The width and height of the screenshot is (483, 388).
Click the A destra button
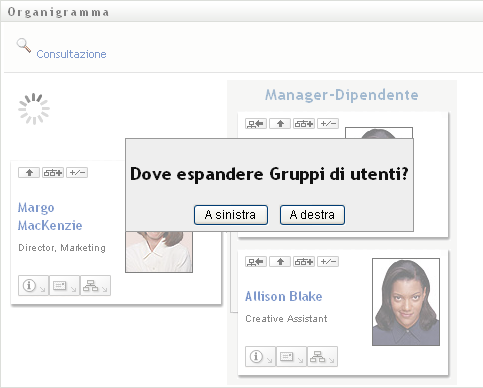click(x=312, y=215)
